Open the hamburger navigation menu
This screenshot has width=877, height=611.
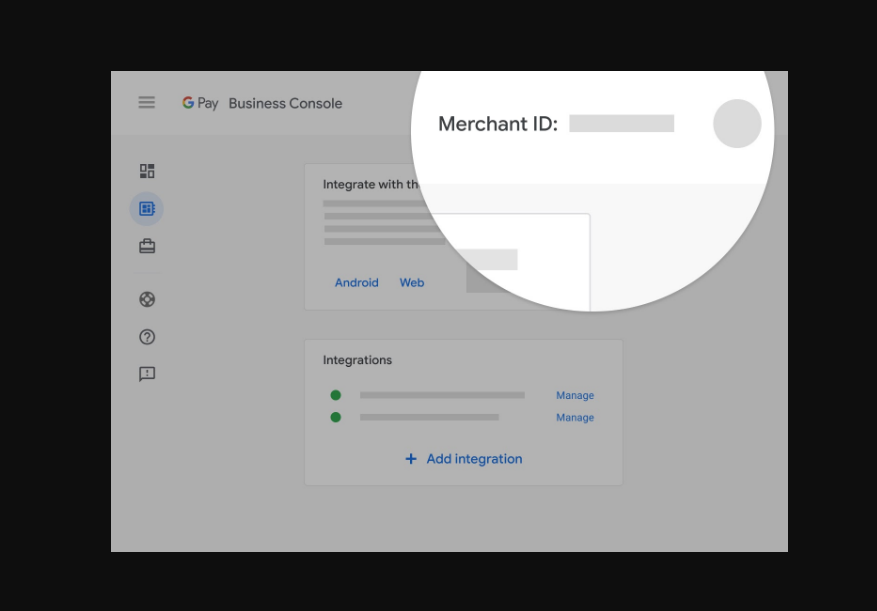[x=147, y=102]
